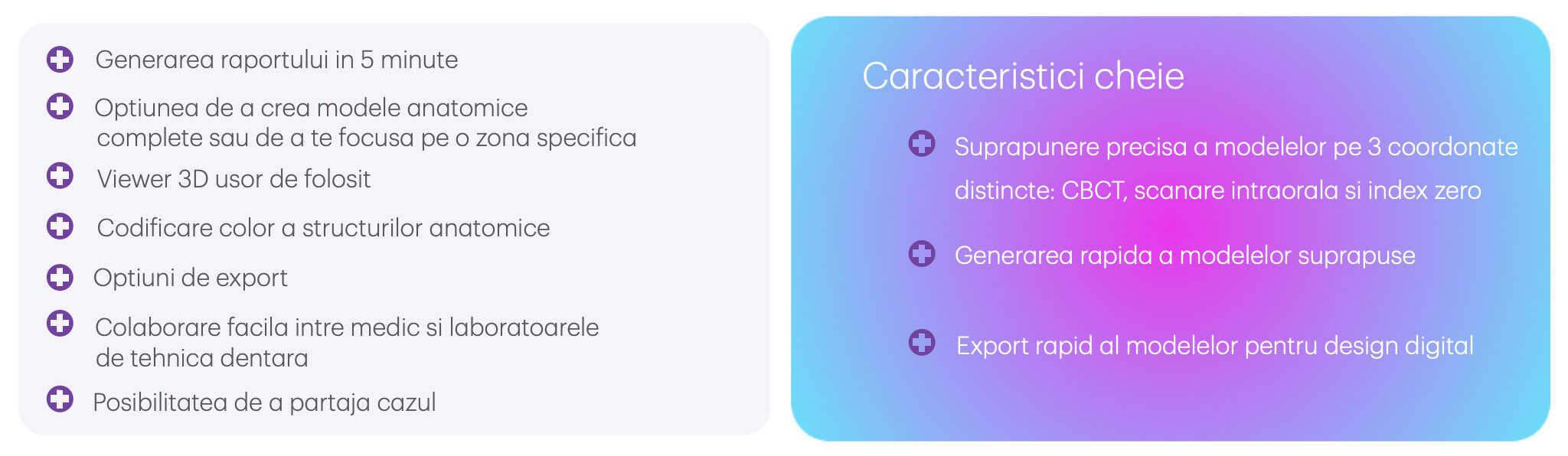1568x456 pixels.
Task: Select plus icon next to Optiuni de export
Action: [60, 277]
